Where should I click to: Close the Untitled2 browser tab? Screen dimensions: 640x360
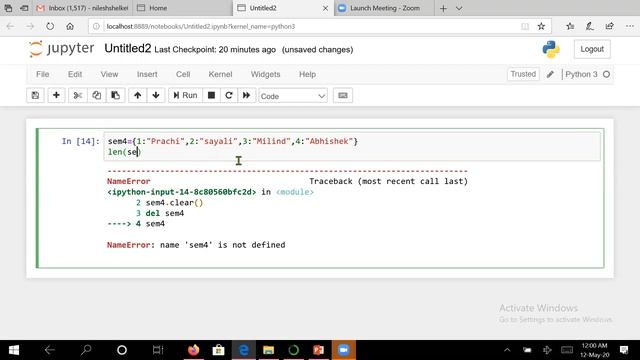(x=325, y=8)
